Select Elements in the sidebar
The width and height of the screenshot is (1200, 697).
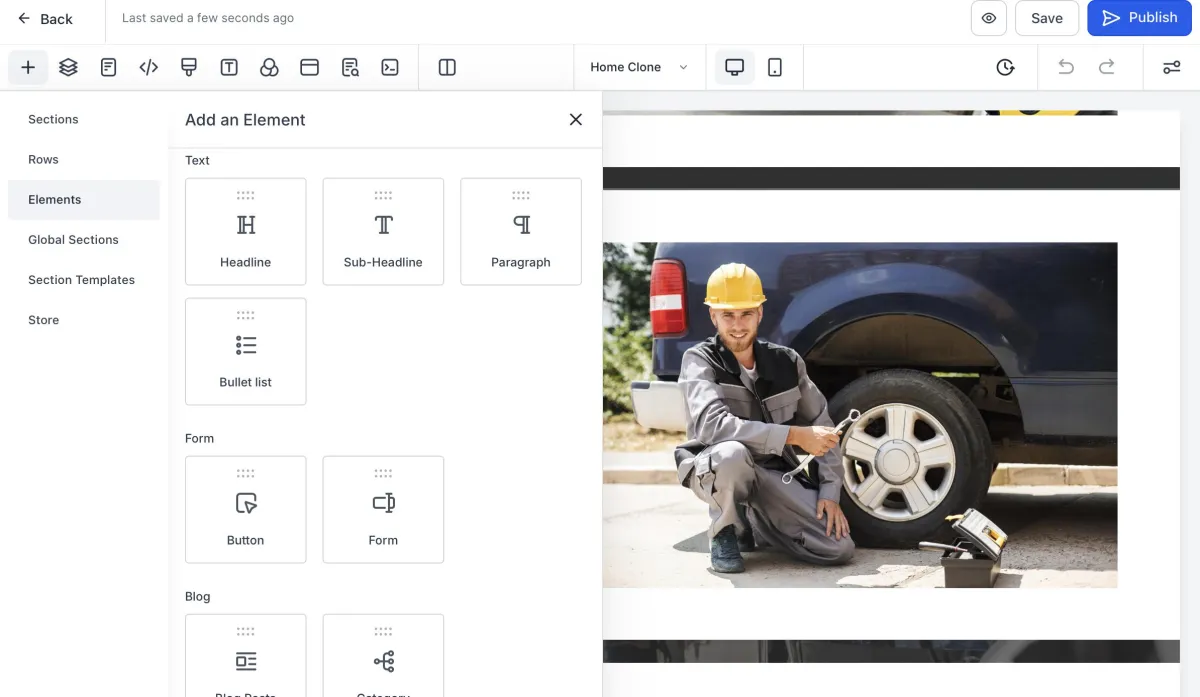tap(84, 199)
